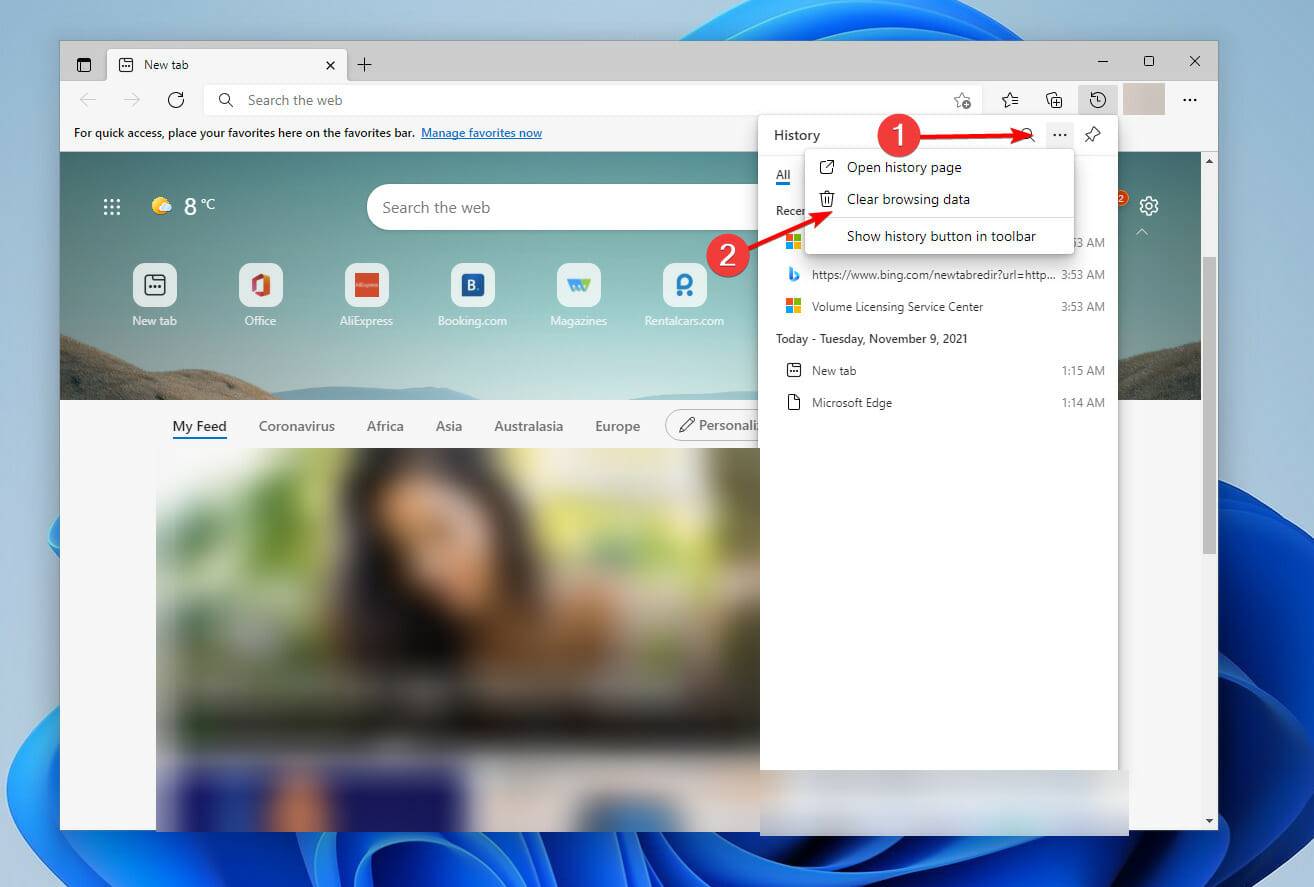Switch to the Australasia feed tab

pos(528,426)
